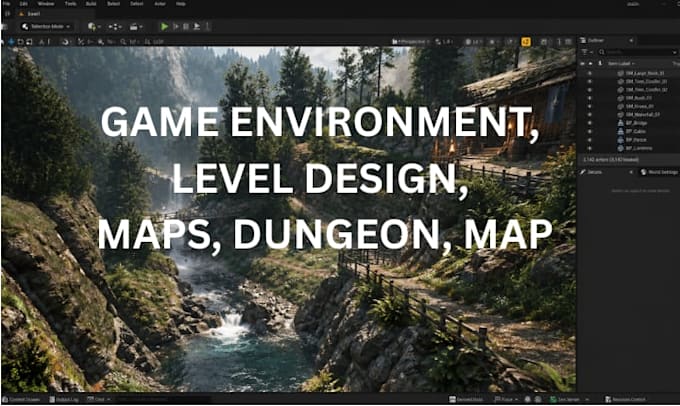Toggle visibility of SM_Waterfall_01

[589, 115]
